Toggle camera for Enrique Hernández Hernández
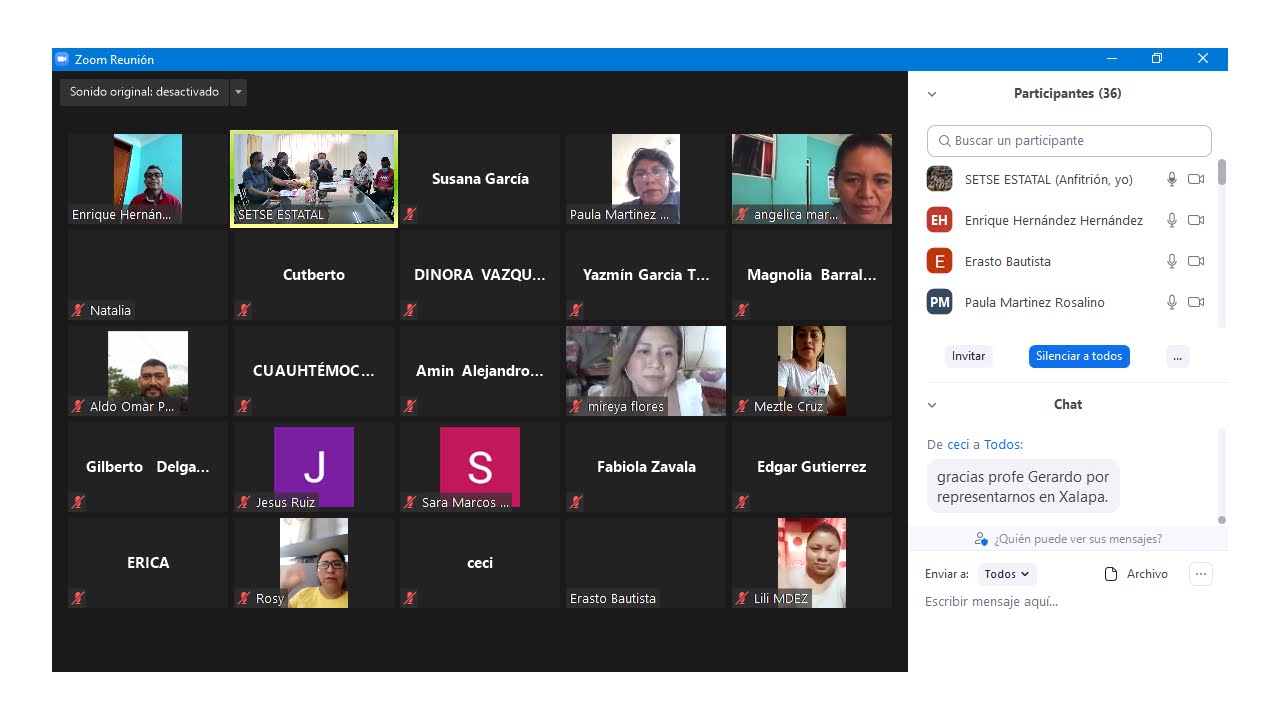The width and height of the screenshot is (1280, 720). (1196, 220)
